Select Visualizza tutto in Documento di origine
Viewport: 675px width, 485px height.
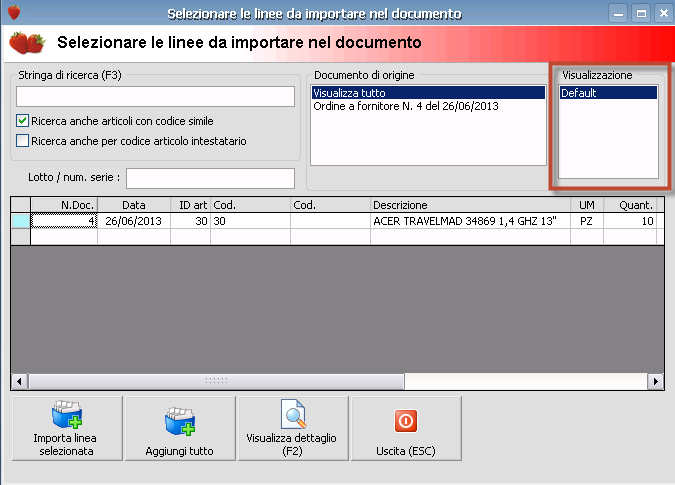coord(428,93)
